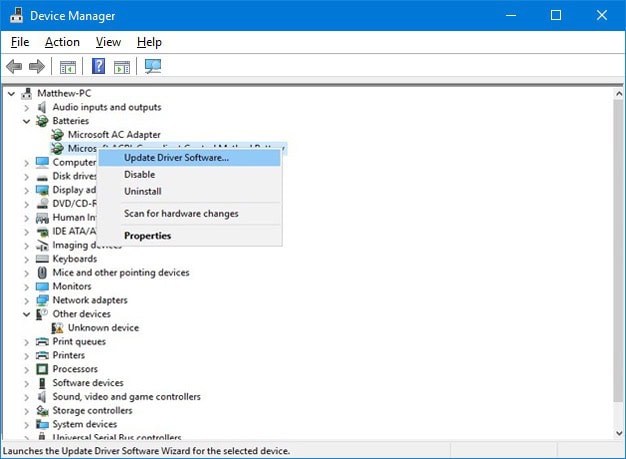Click the Batteries category icon
Viewport: 626px width, 459px height.
point(42,121)
